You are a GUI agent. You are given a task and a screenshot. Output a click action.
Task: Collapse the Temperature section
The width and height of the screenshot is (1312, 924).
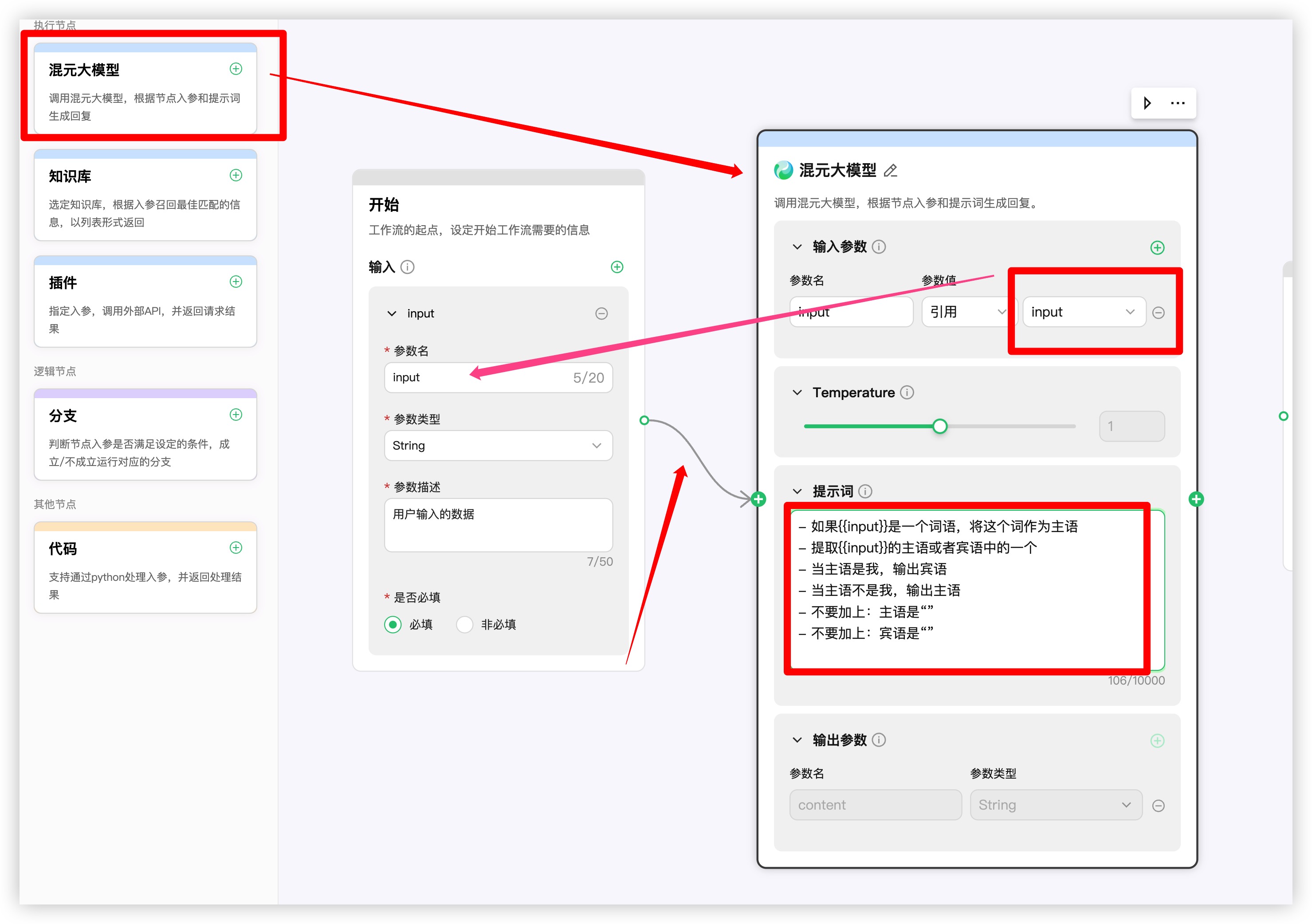pyautogui.click(x=797, y=393)
